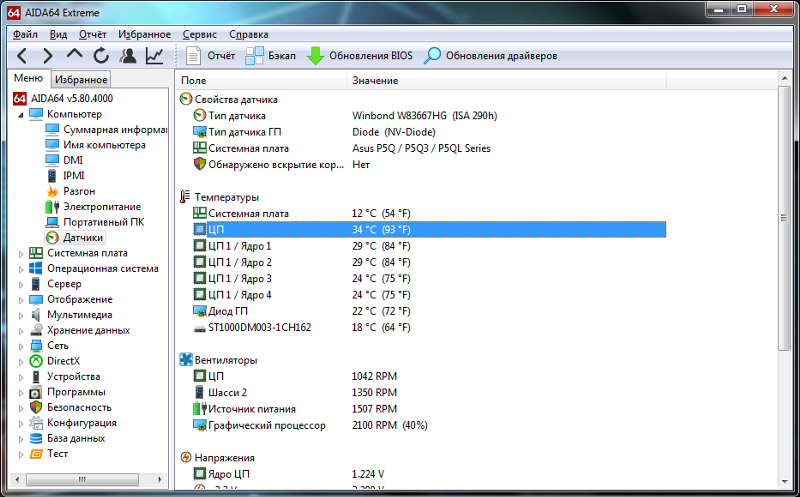Expand the Отображение tree node
The height and width of the screenshot is (497, 800).
click(x=20, y=300)
